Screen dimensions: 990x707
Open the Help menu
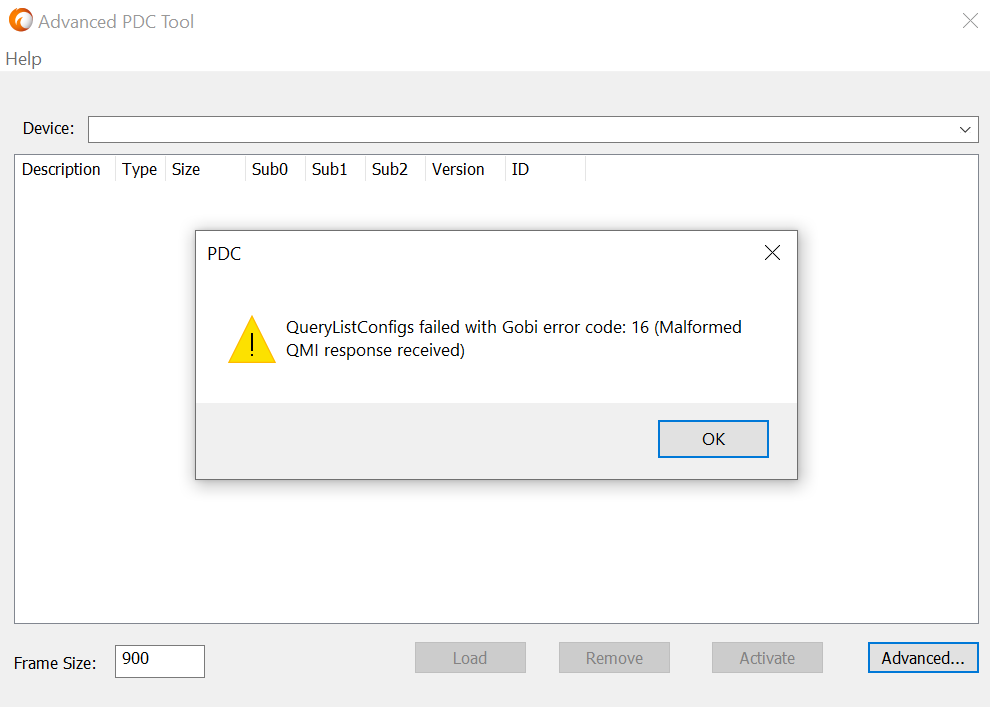coord(23,59)
